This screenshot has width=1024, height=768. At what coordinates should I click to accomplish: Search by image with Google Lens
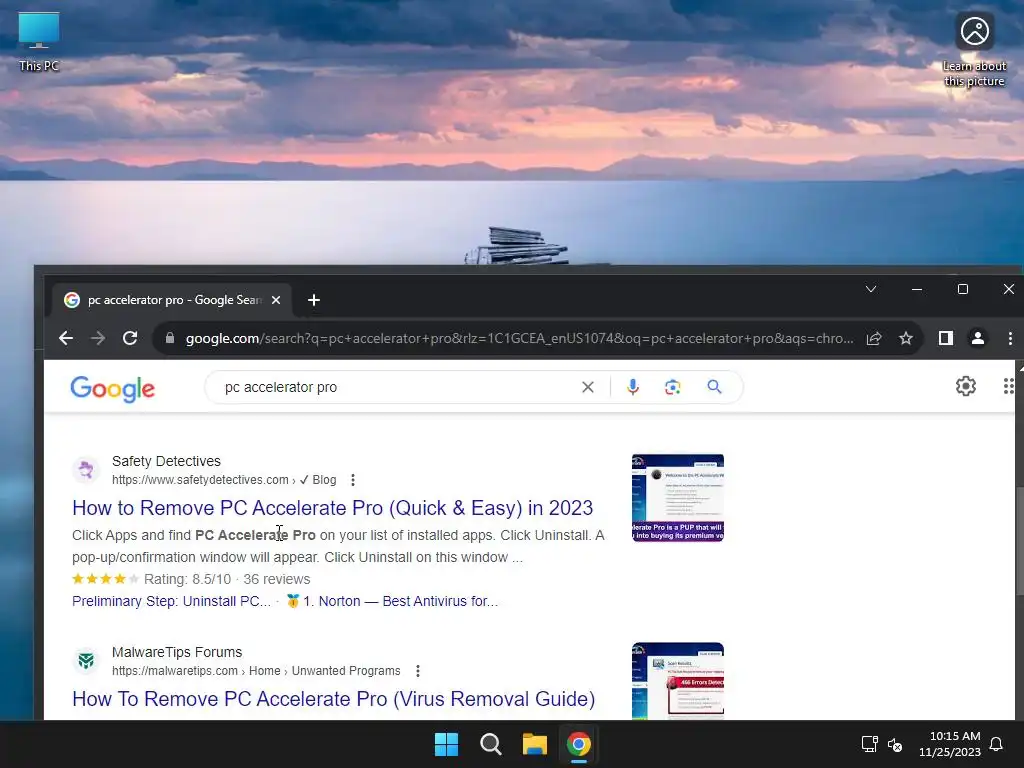(673, 387)
